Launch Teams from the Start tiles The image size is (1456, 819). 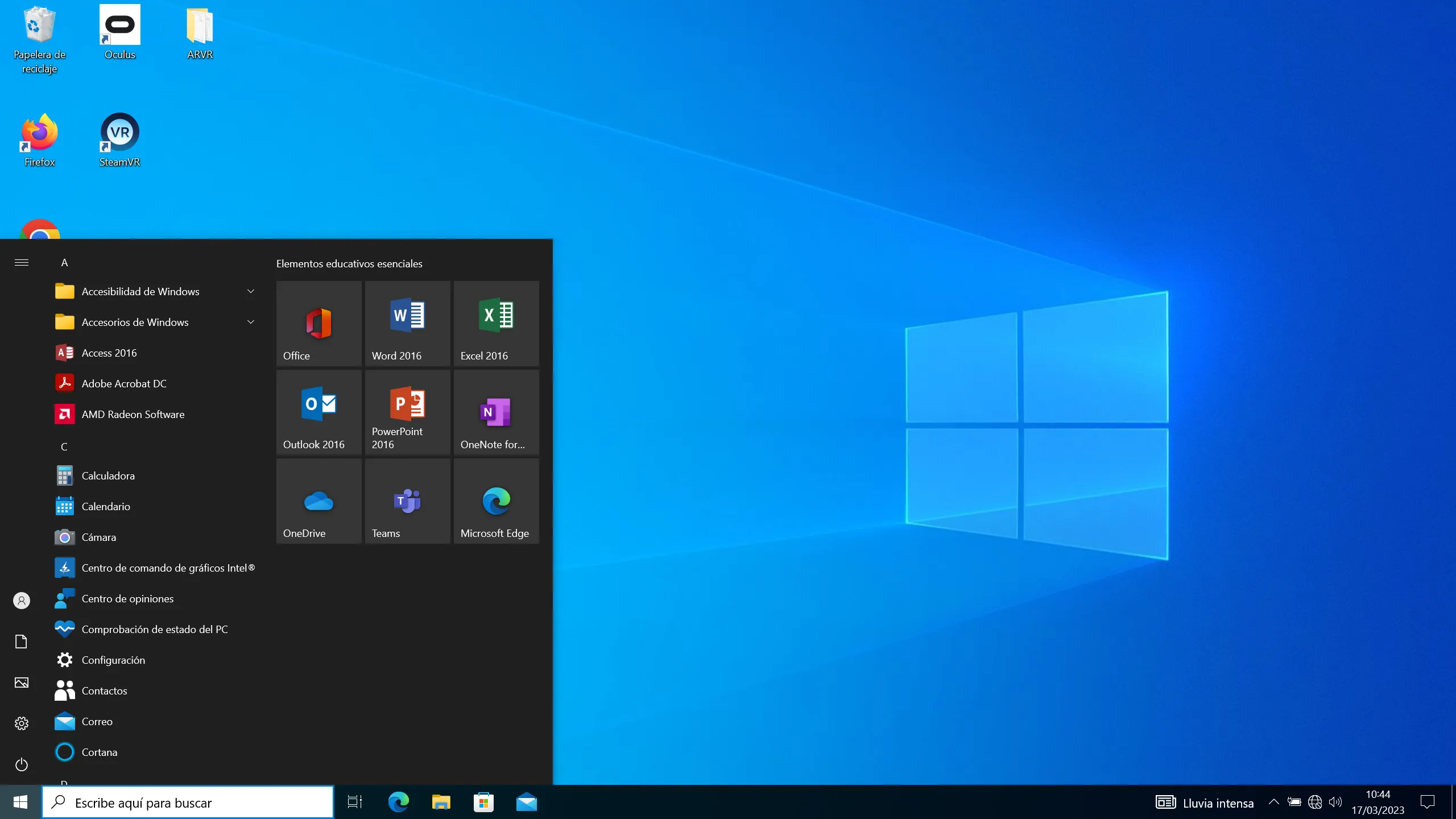click(x=408, y=500)
